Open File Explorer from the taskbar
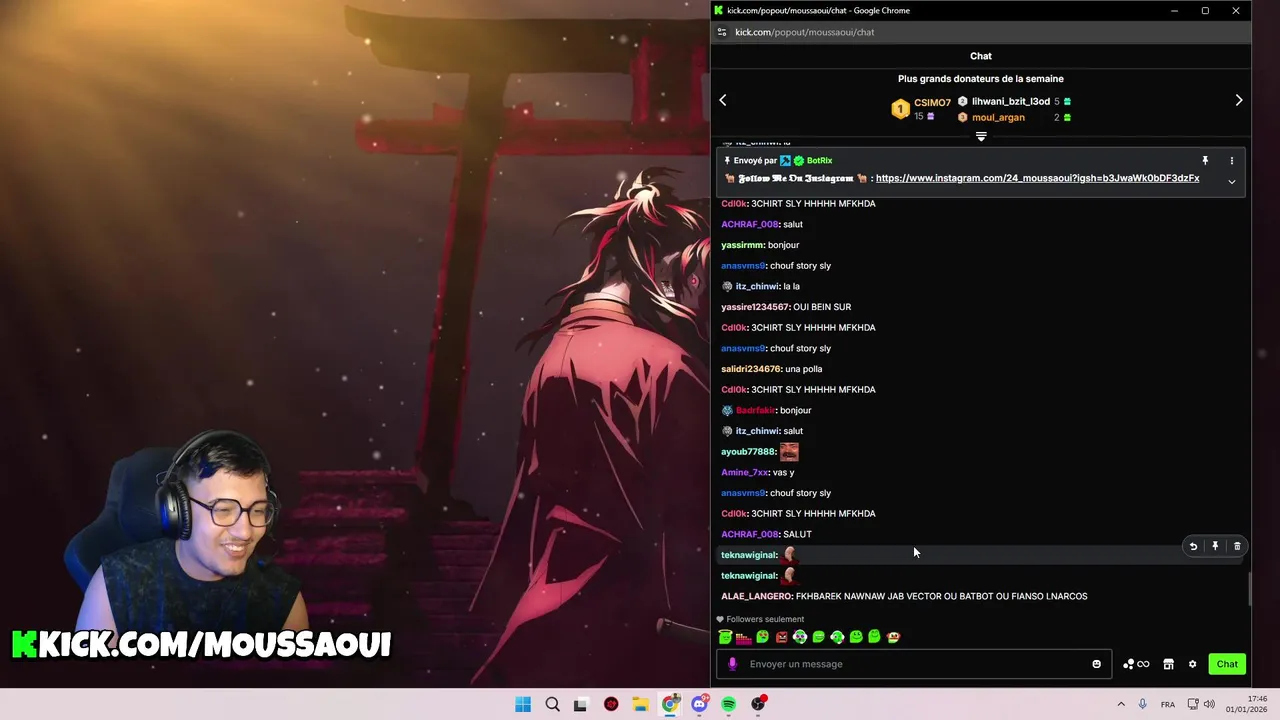This screenshot has width=1280, height=720. 640,704
